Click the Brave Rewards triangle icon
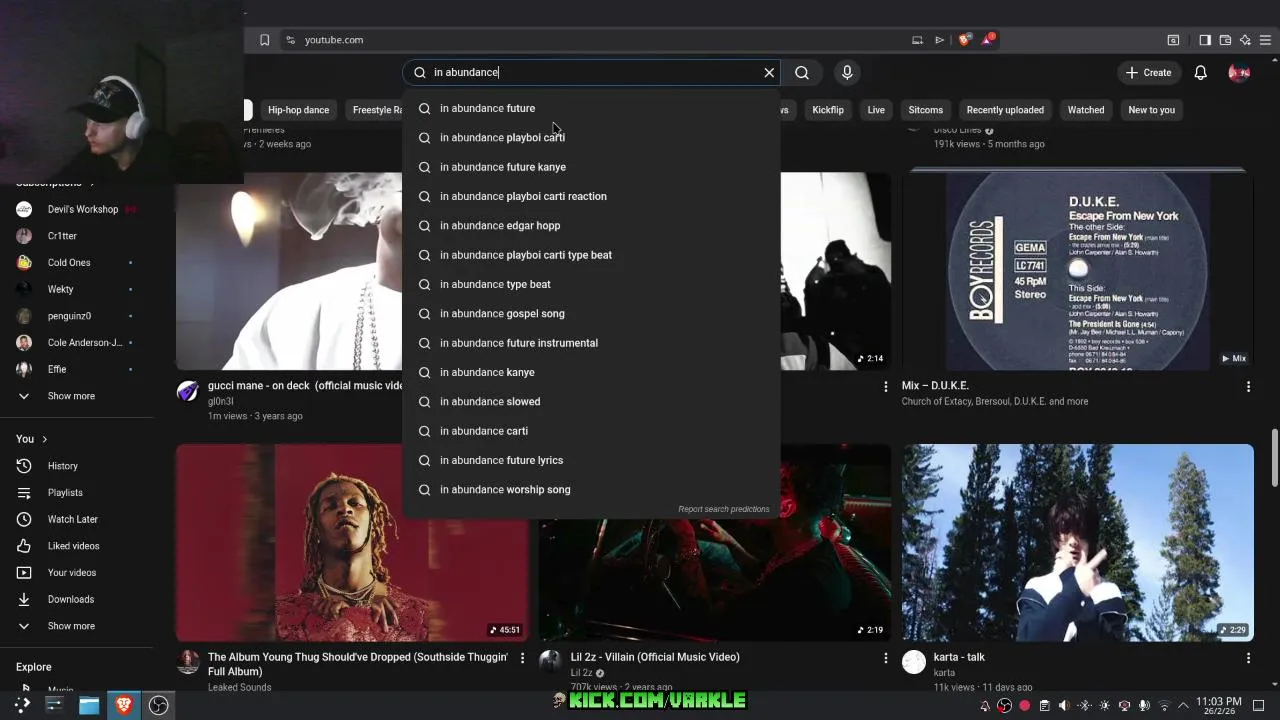This screenshot has height=720, width=1280. pos(988,40)
